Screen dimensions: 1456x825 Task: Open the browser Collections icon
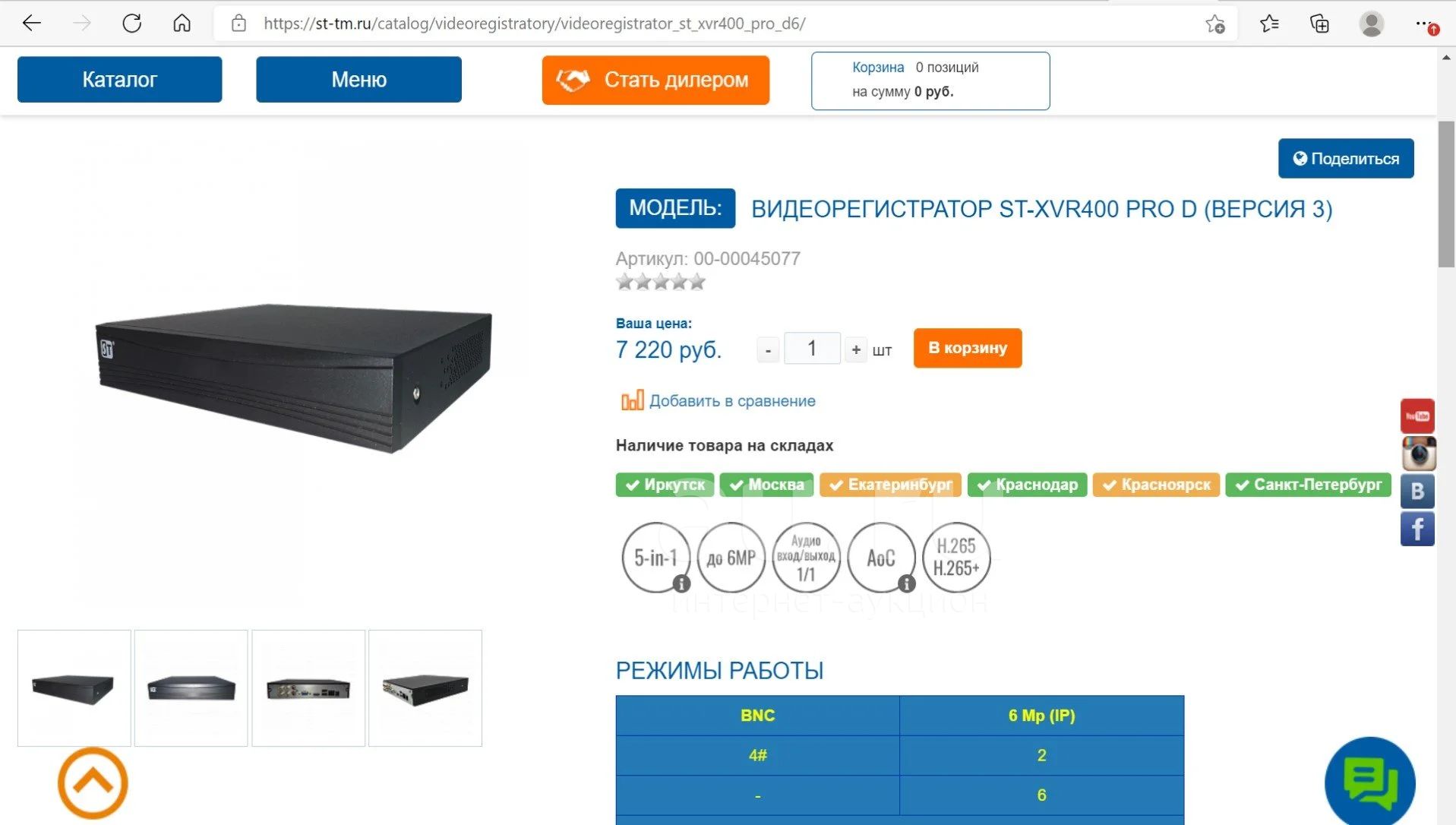click(x=1320, y=24)
